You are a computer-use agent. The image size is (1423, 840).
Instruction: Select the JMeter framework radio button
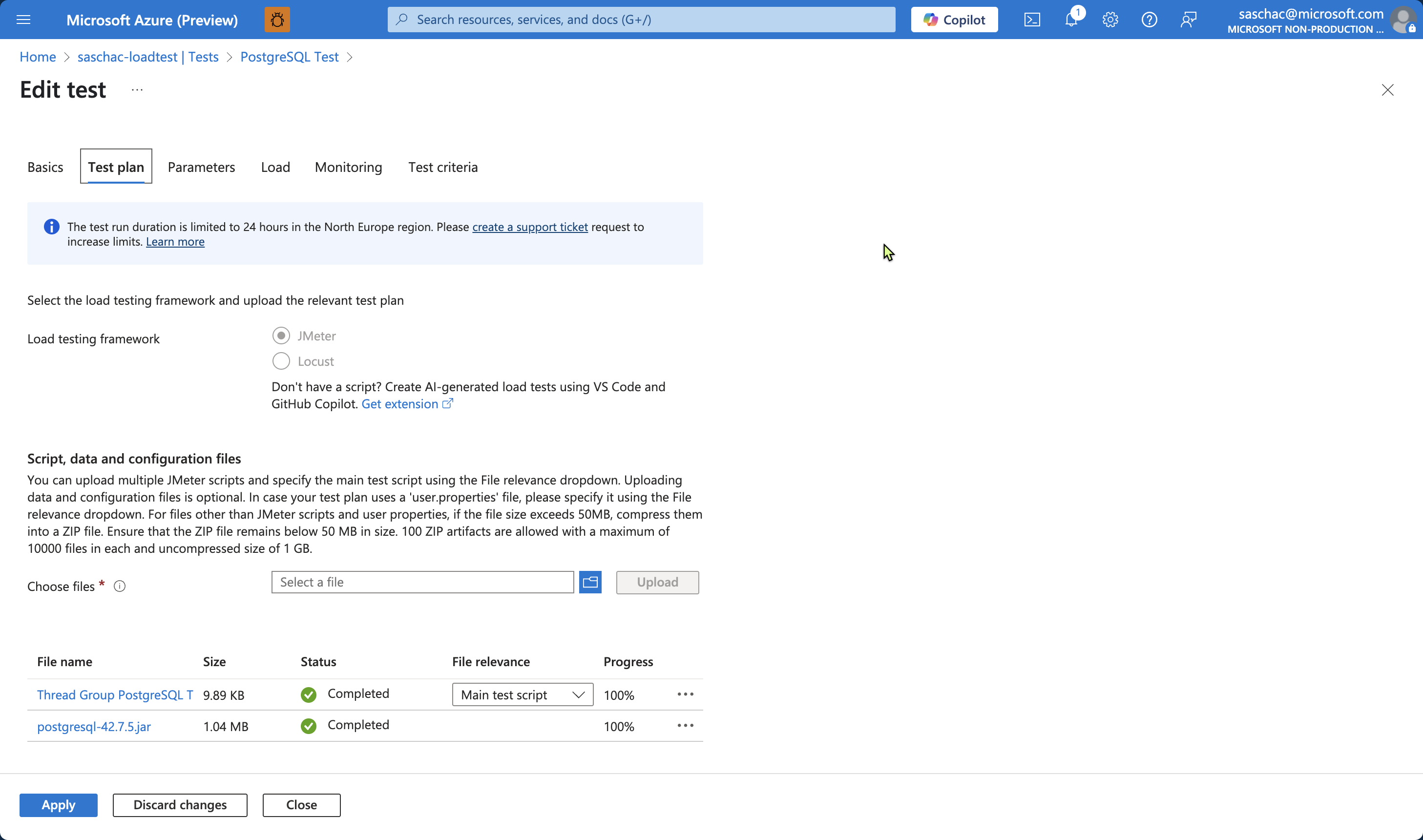[281, 336]
